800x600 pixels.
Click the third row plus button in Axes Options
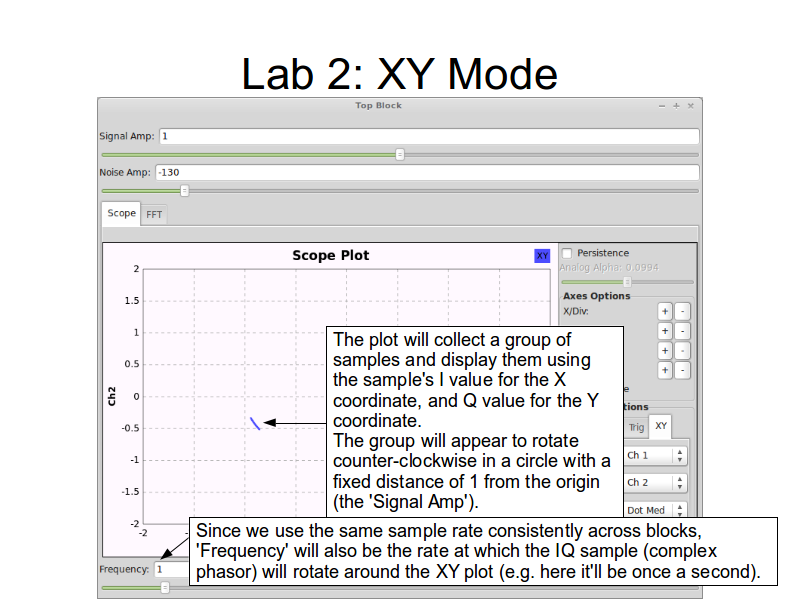point(664,351)
